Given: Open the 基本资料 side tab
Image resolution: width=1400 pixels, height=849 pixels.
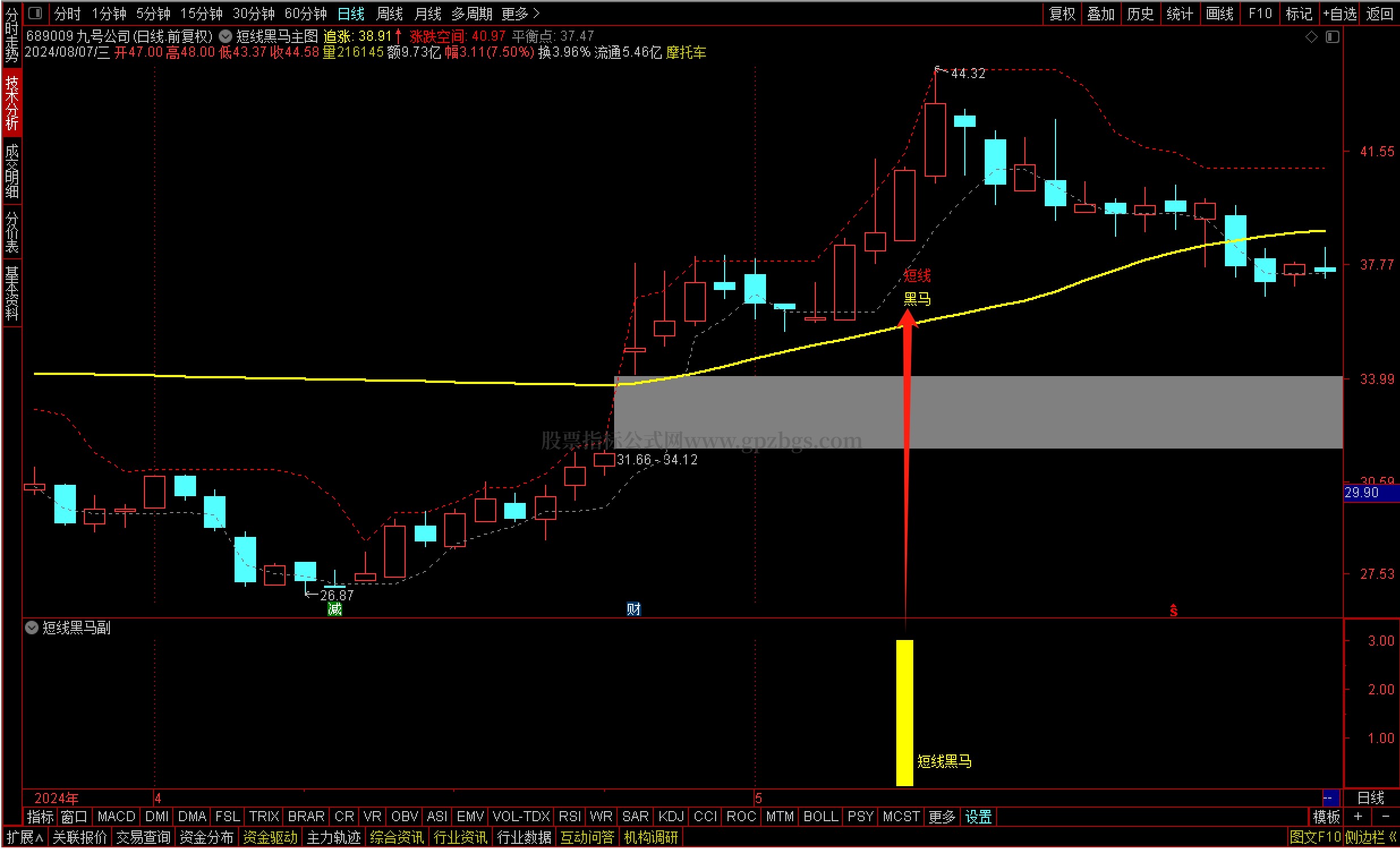Looking at the screenshot, I should click(12, 293).
